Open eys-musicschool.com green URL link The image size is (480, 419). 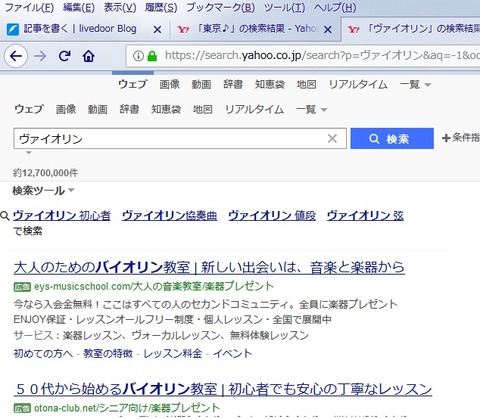click(154, 287)
